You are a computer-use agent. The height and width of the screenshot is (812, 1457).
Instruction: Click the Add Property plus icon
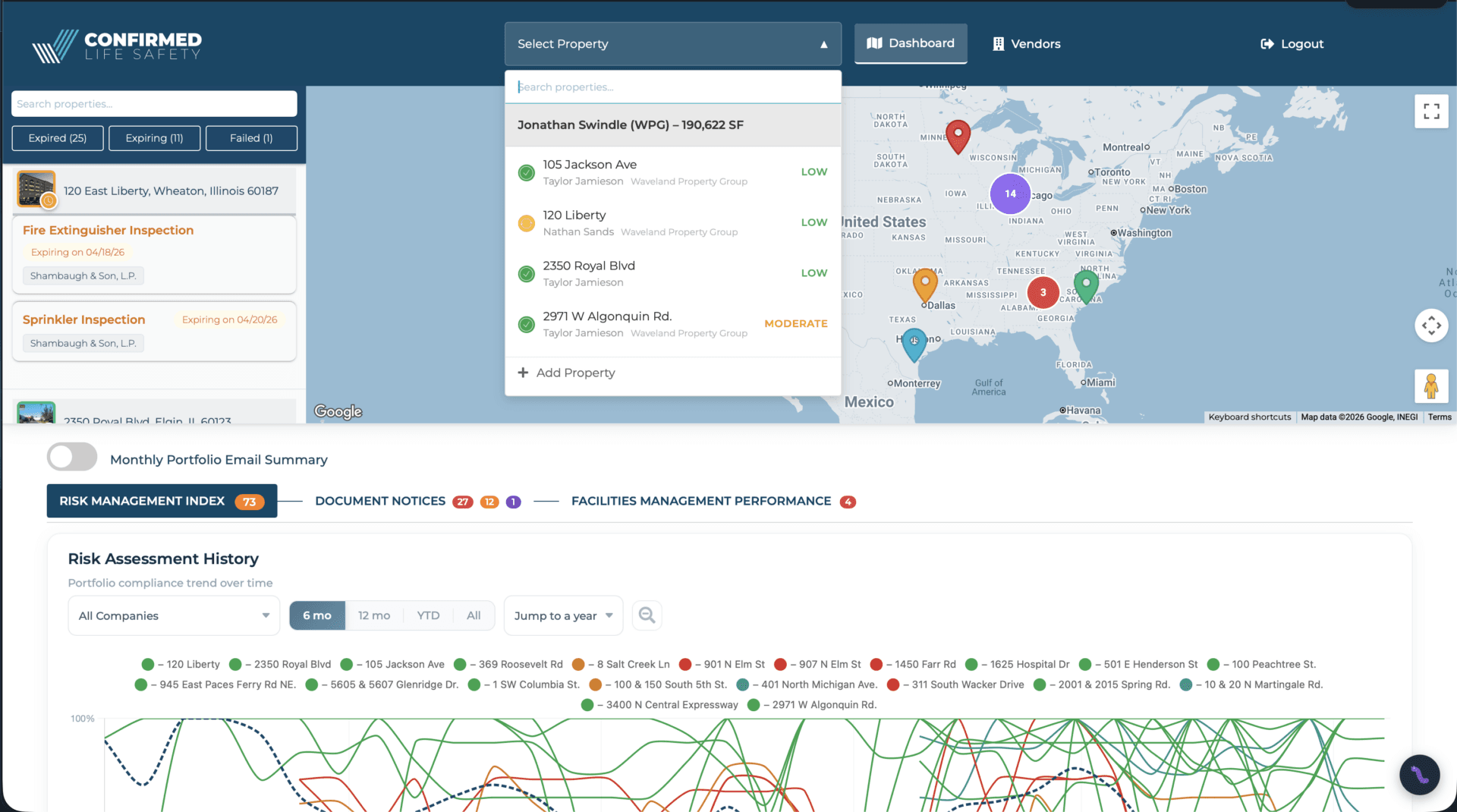tap(524, 373)
